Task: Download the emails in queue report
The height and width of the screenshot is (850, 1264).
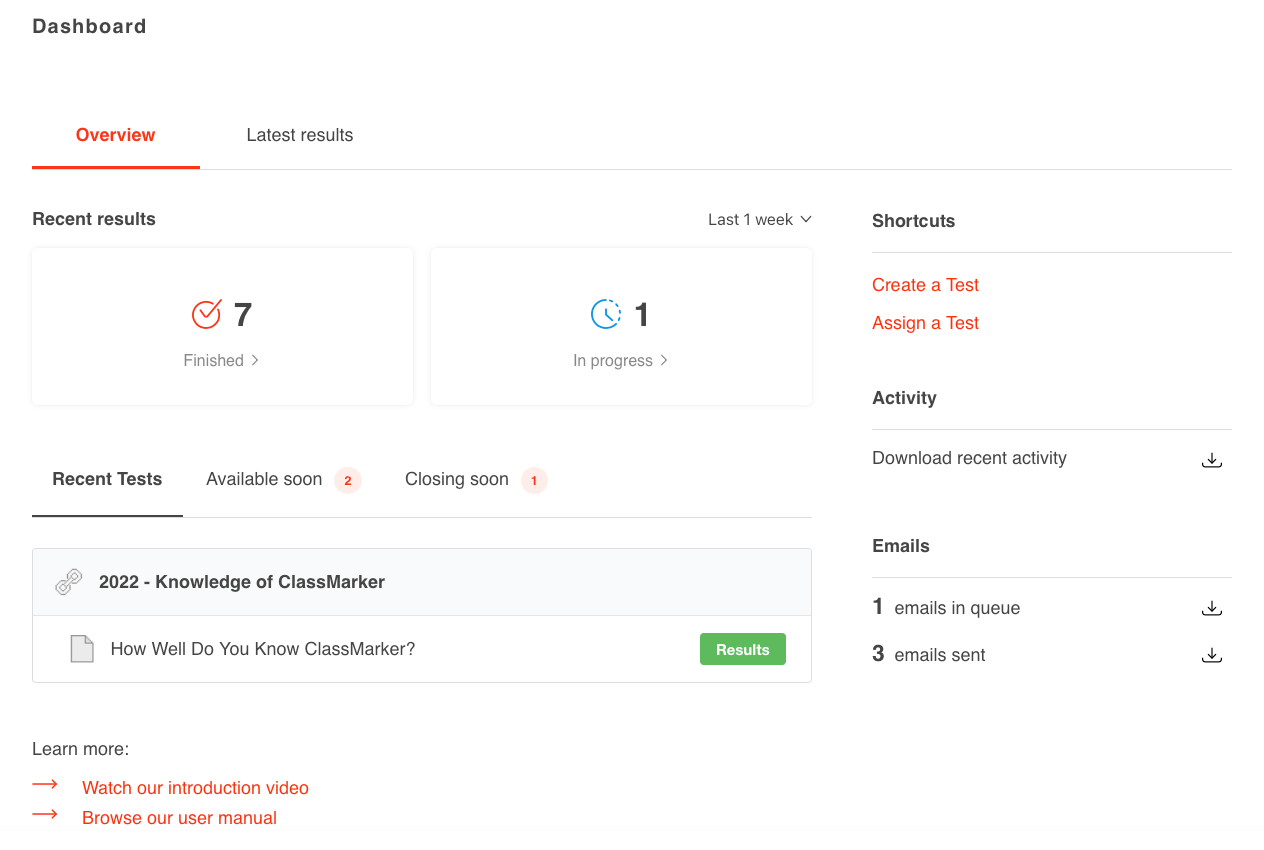Action: point(1211,607)
